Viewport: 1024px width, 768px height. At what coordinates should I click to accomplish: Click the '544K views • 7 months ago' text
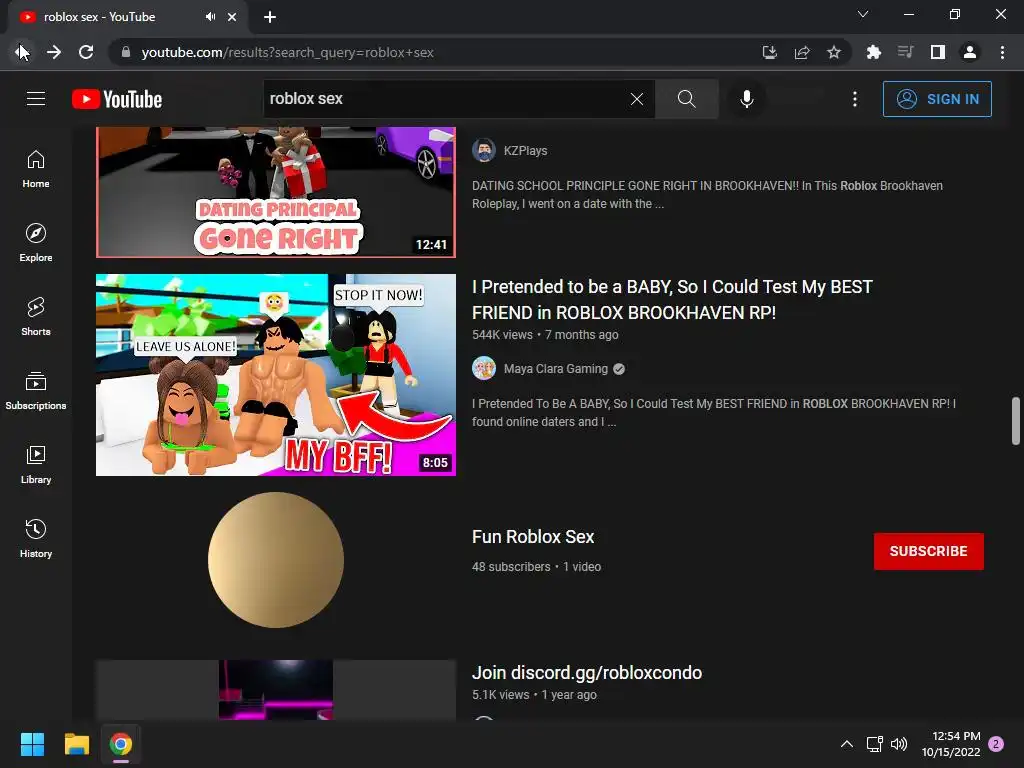click(x=545, y=335)
